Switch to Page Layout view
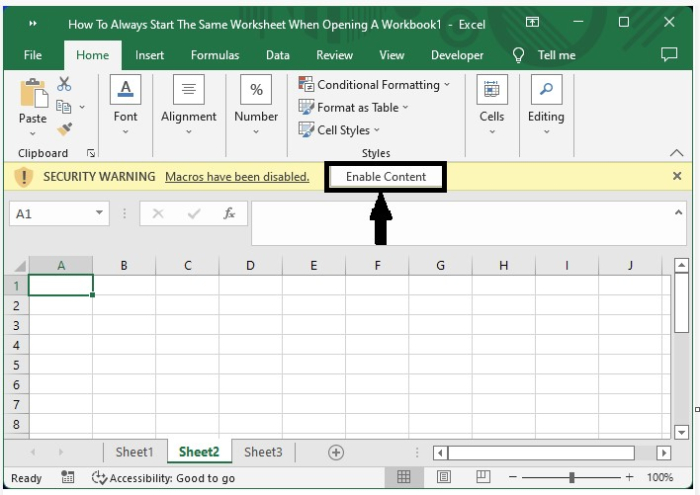 tap(443, 477)
